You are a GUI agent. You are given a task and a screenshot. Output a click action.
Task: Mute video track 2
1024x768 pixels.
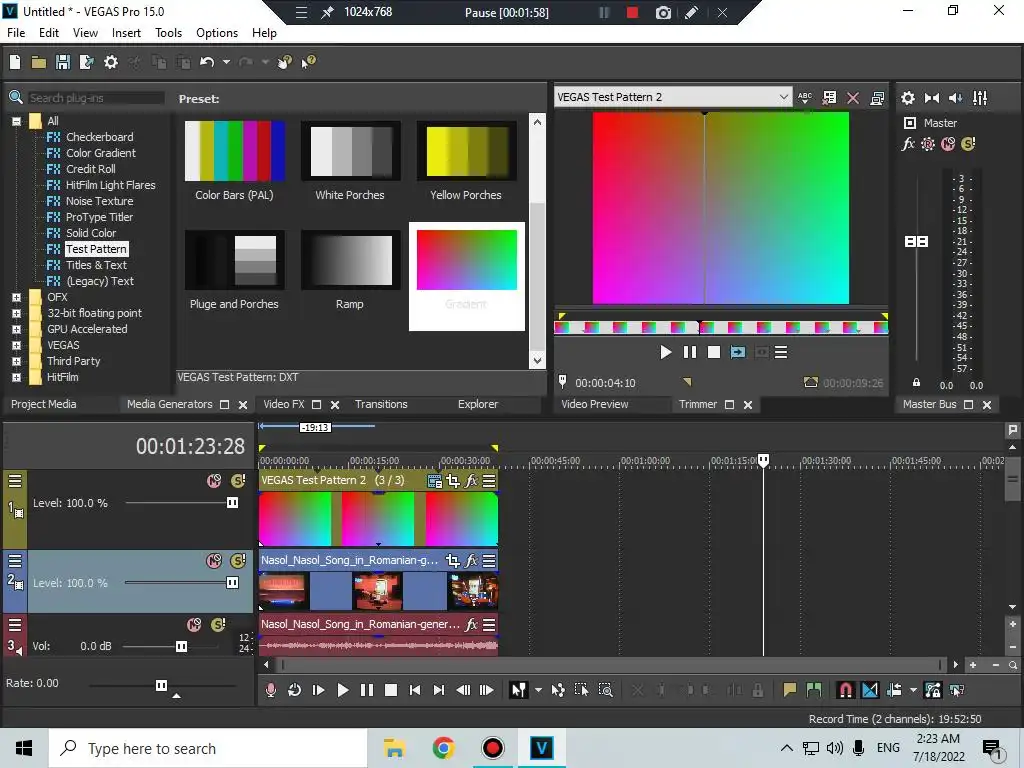214,561
